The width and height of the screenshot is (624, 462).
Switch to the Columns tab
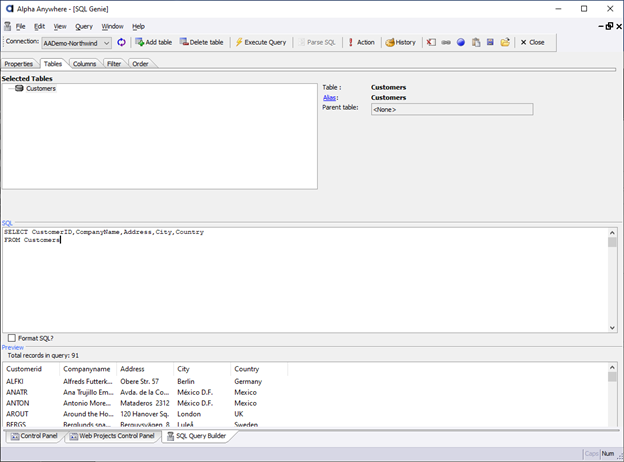(x=84, y=64)
